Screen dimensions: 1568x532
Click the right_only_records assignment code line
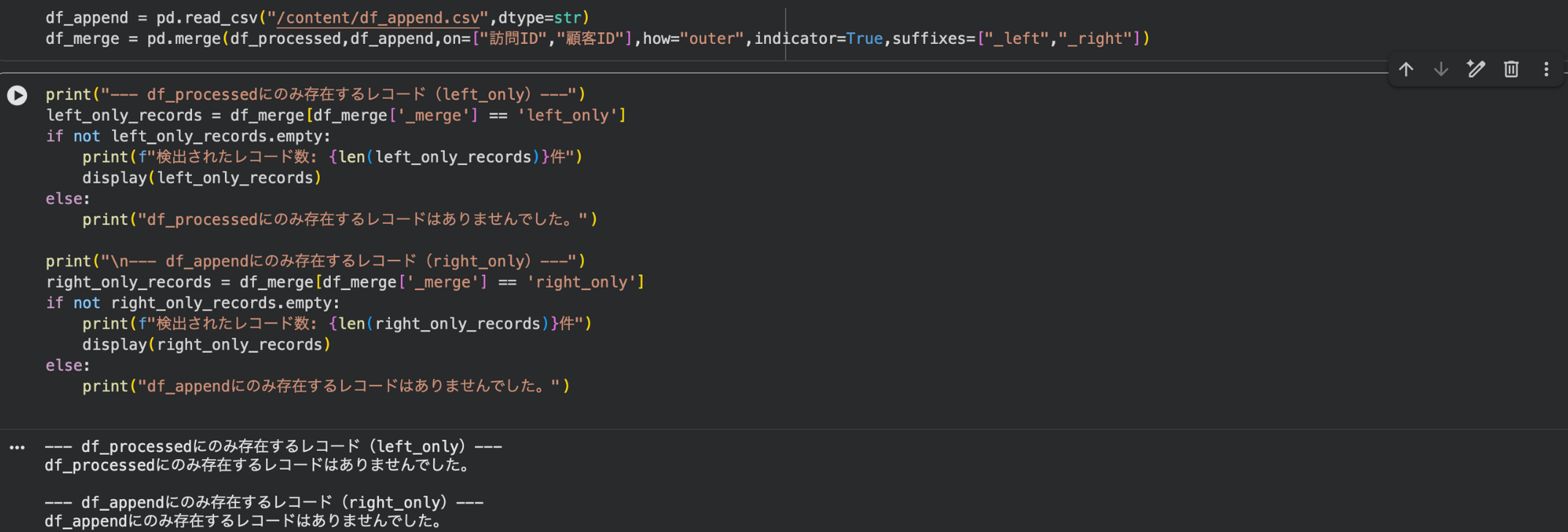(345, 282)
